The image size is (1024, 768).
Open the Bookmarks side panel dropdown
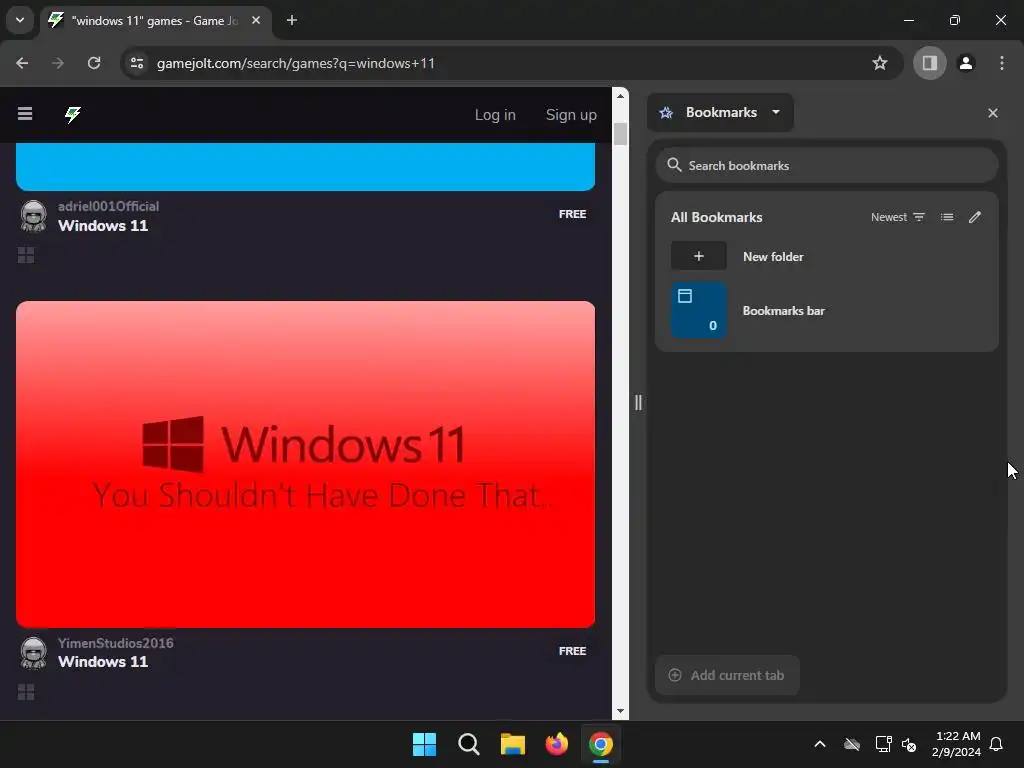720,112
